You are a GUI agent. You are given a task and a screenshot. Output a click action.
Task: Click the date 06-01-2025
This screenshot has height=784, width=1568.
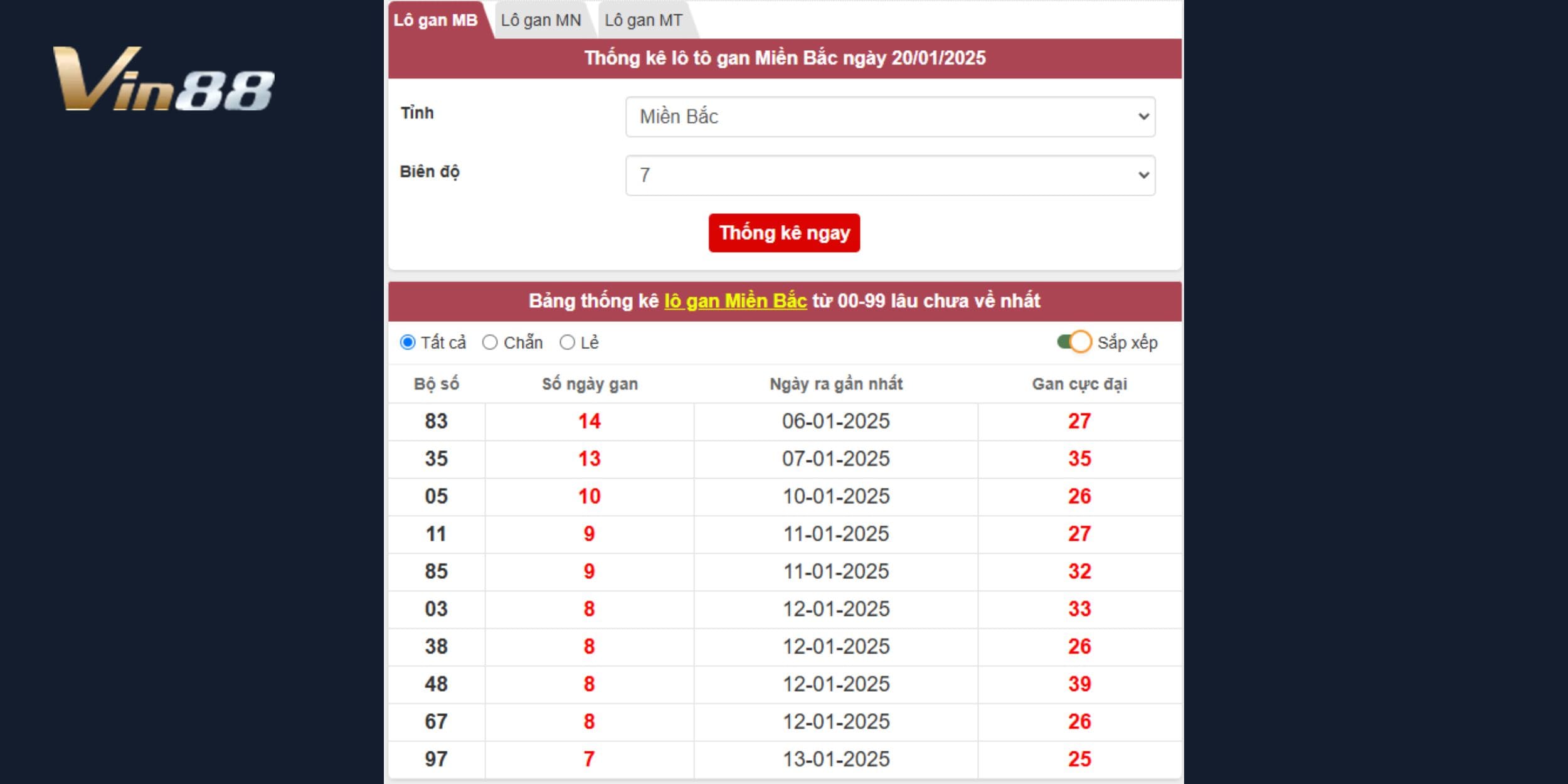pyautogui.click(x=836, y=421)
